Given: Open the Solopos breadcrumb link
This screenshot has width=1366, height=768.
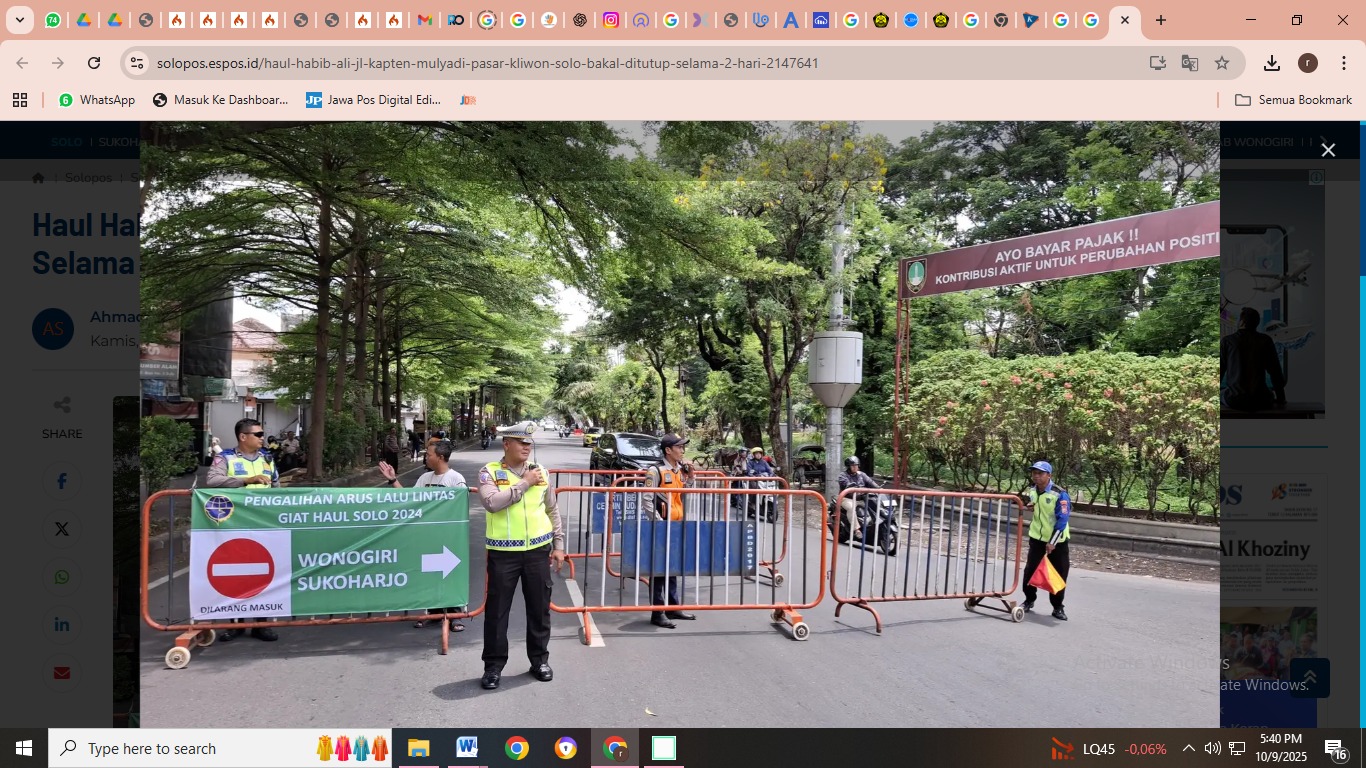Looking at the screenshot, I should (88, 178).
